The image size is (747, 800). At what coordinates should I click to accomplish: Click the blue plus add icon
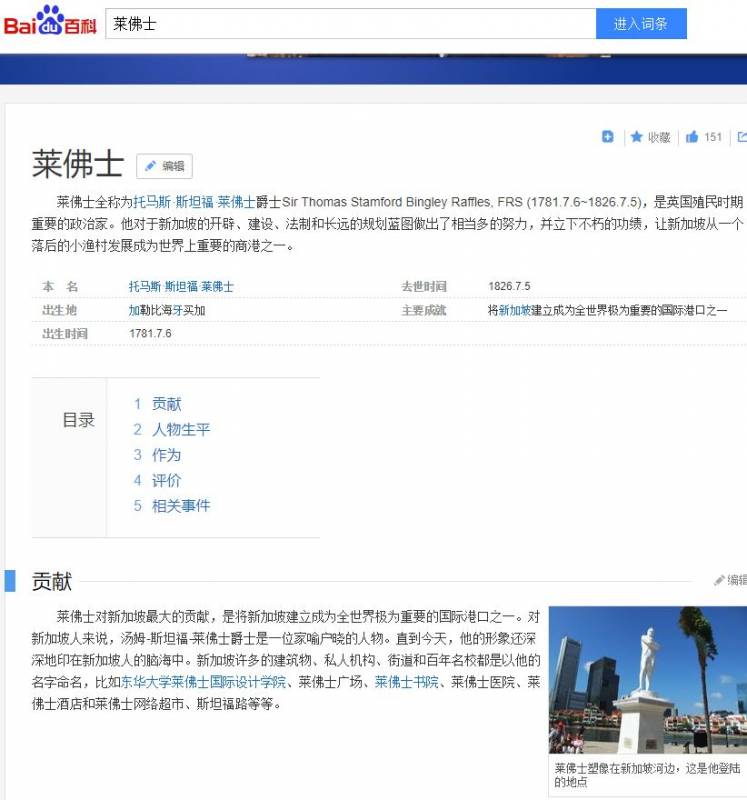(607, 137)
